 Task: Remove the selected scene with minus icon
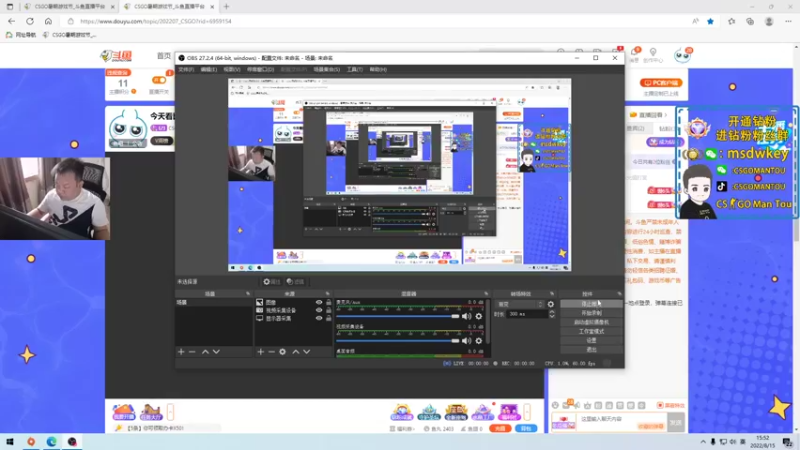click(192, 352)
